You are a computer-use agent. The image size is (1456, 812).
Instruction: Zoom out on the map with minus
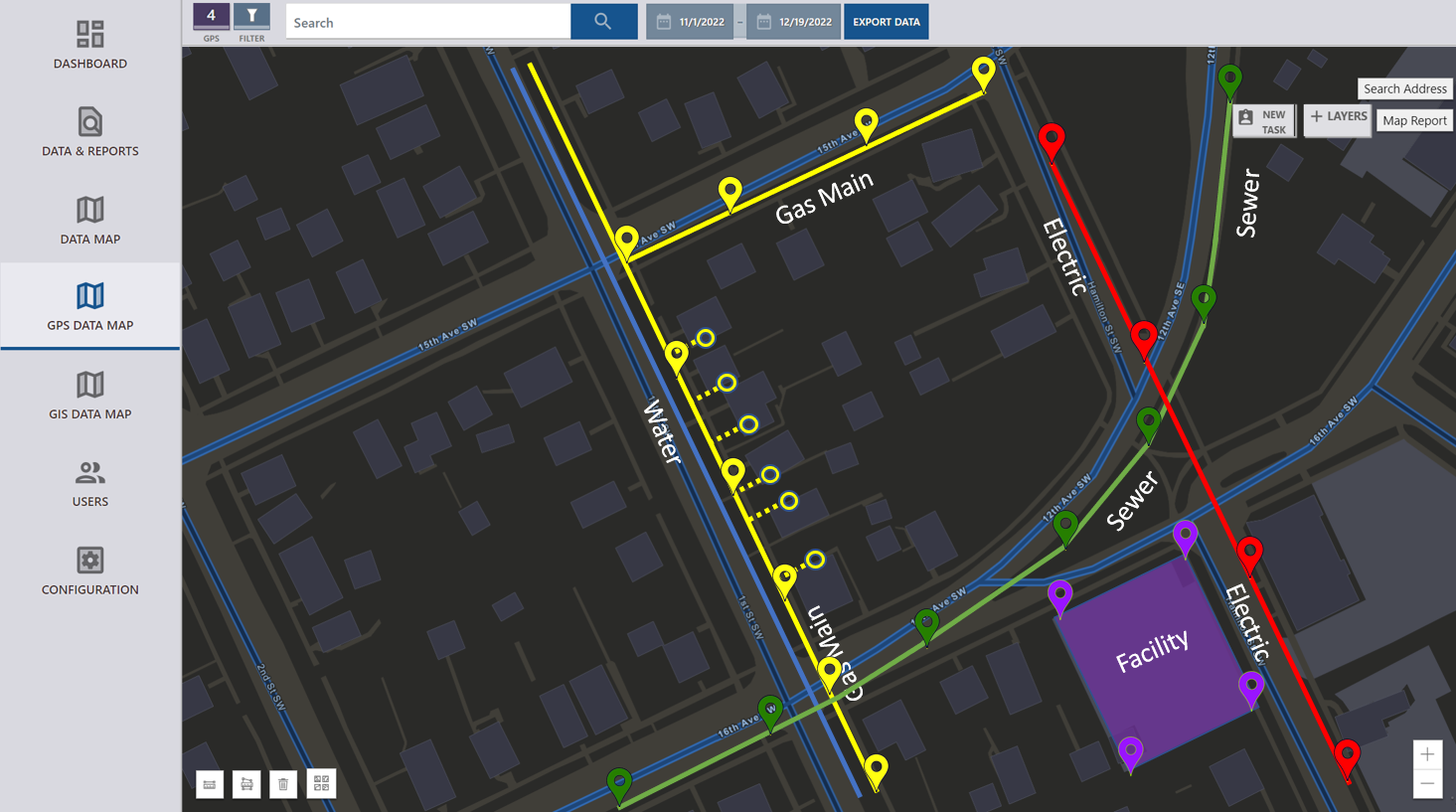[1427, 784]
